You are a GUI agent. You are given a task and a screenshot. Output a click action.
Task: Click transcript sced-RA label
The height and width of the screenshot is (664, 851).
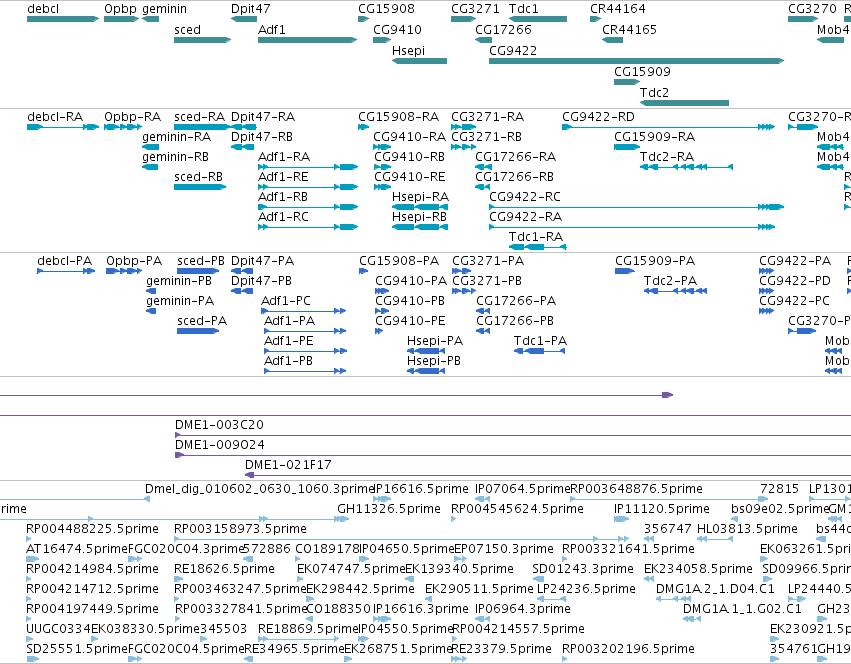[199, 117]
